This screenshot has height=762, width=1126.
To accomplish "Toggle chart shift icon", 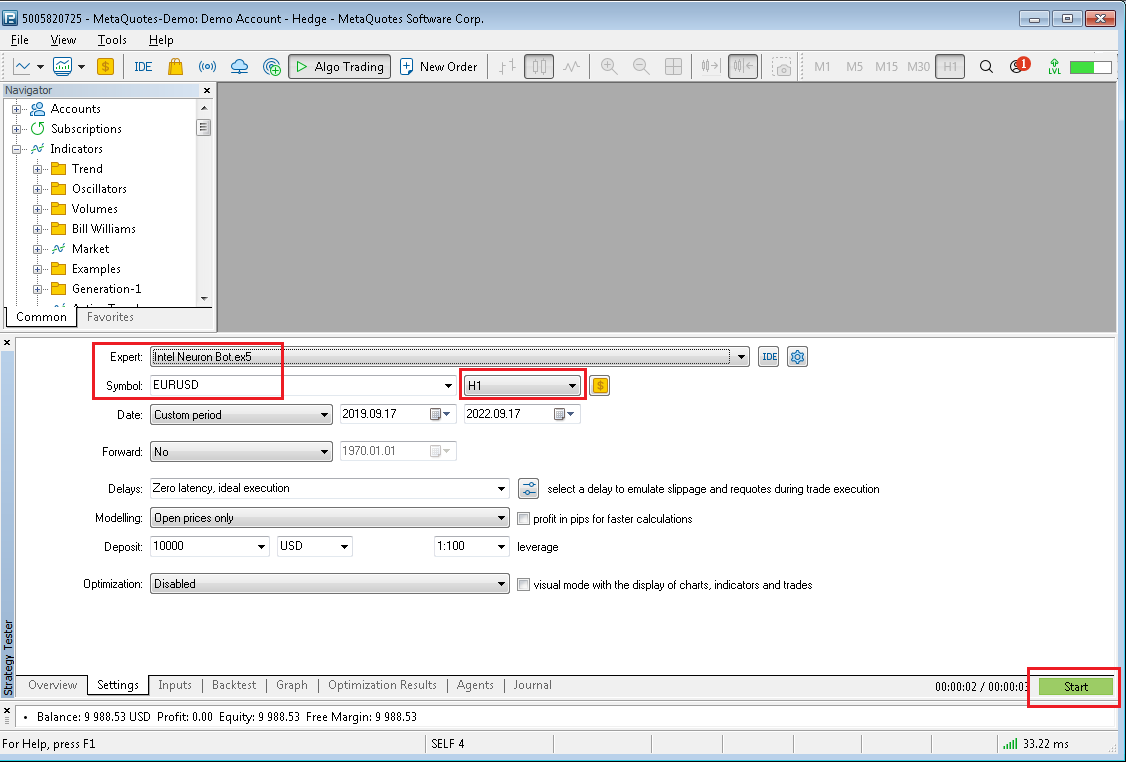I will pos(743,67).
